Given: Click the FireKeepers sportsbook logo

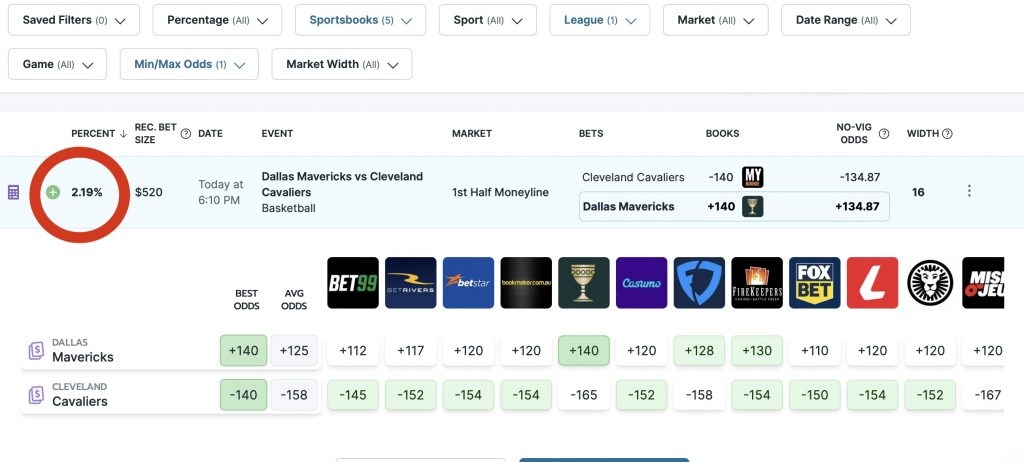Looking at the screenshot, I should 757,283.
